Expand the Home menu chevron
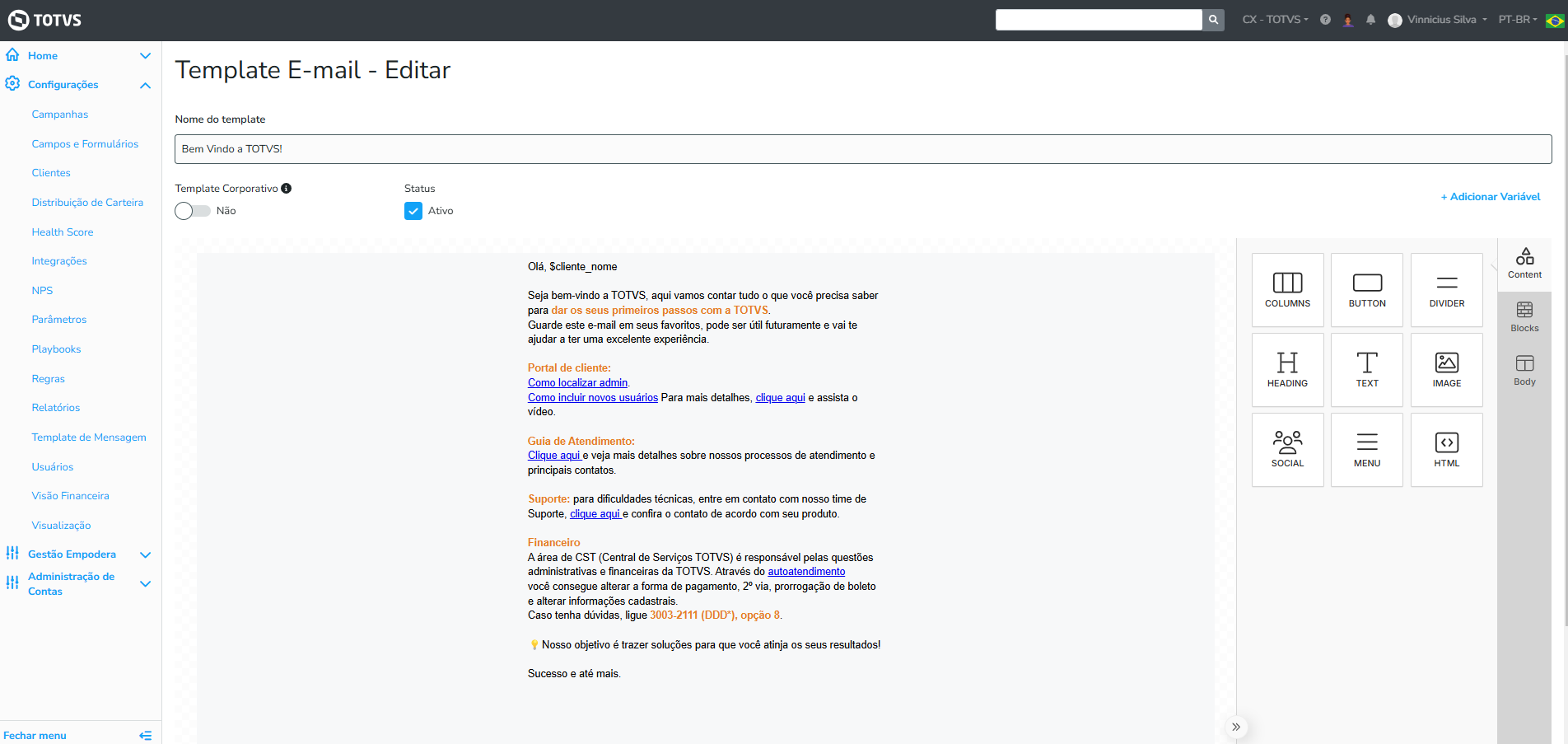Image resolution: width=1568 pixels, height=744 pixels. pyautogui.click(x=146, y=56)
